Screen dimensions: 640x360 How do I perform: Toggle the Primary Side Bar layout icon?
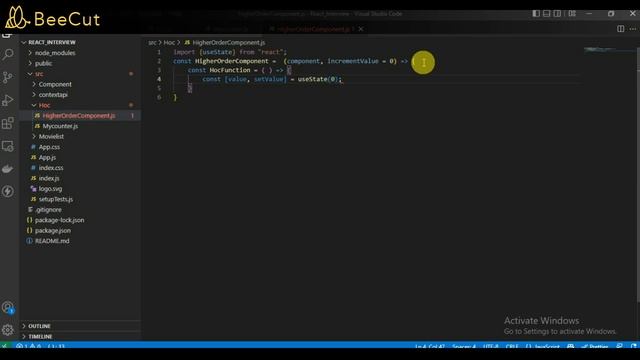coord(536,13)
